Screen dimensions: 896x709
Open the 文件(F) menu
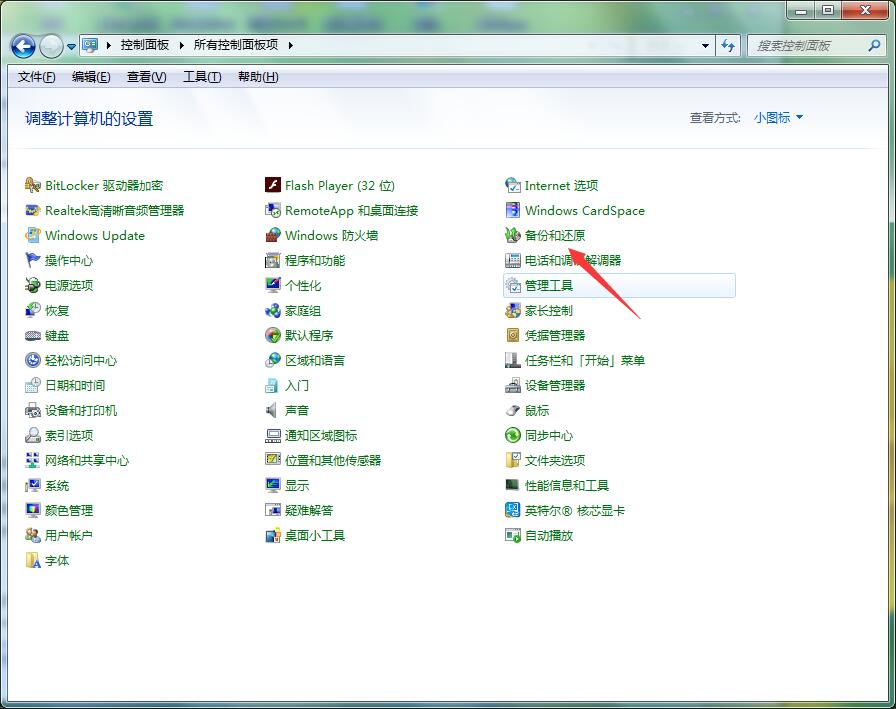[37, 77]
